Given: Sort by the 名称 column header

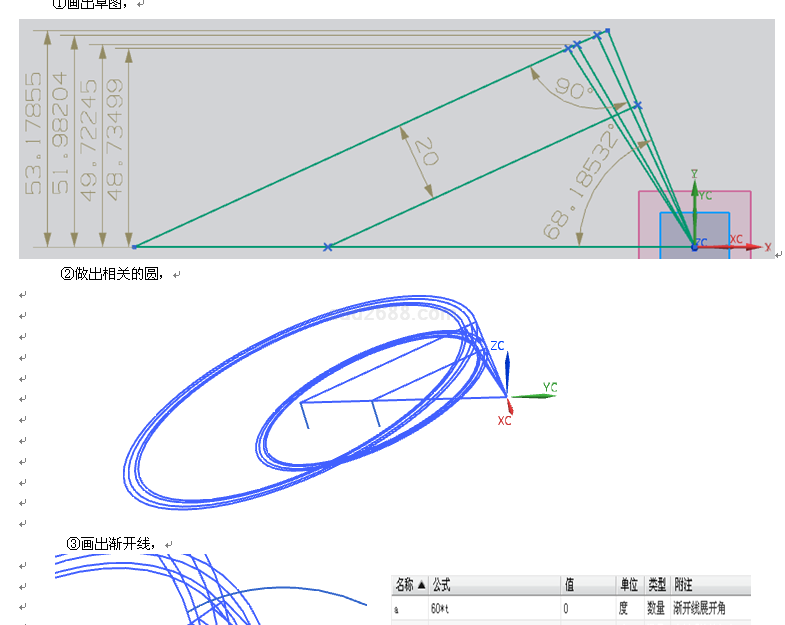Looking at the screenshot, I should (410, 585).
